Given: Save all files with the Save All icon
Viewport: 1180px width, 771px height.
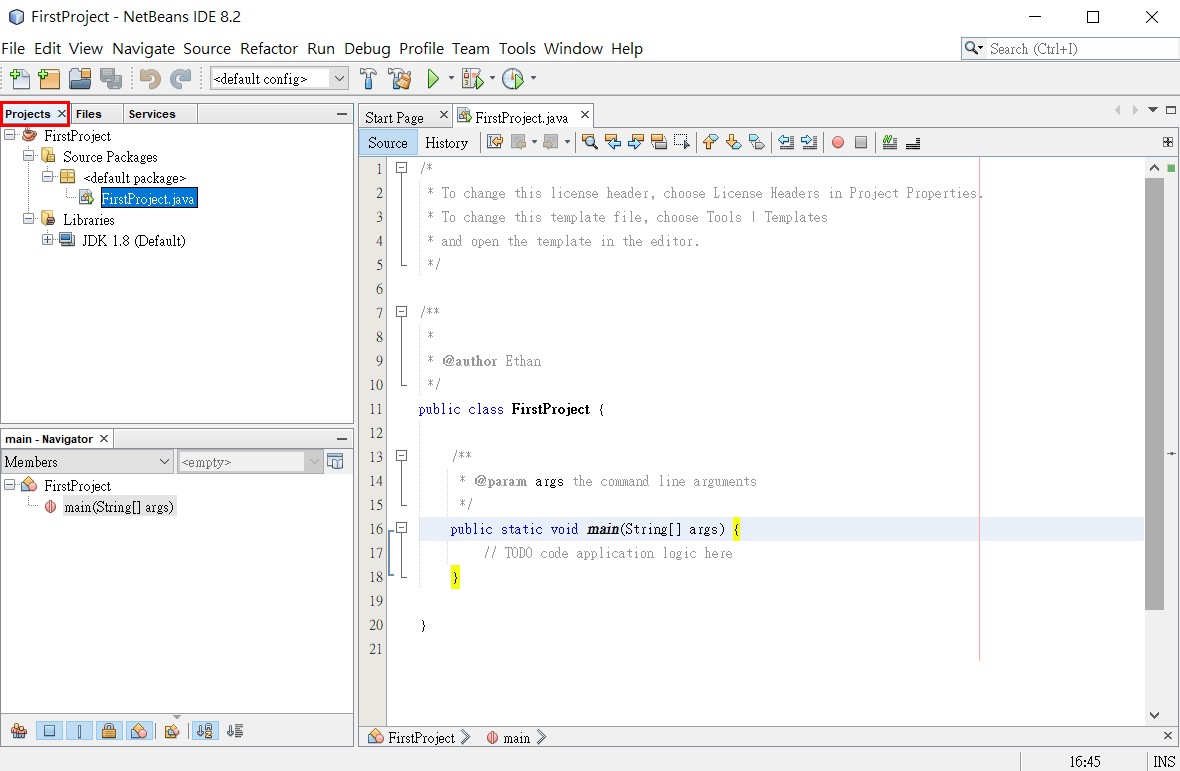Looking at the screenshot, I should [x=113, y=78].
